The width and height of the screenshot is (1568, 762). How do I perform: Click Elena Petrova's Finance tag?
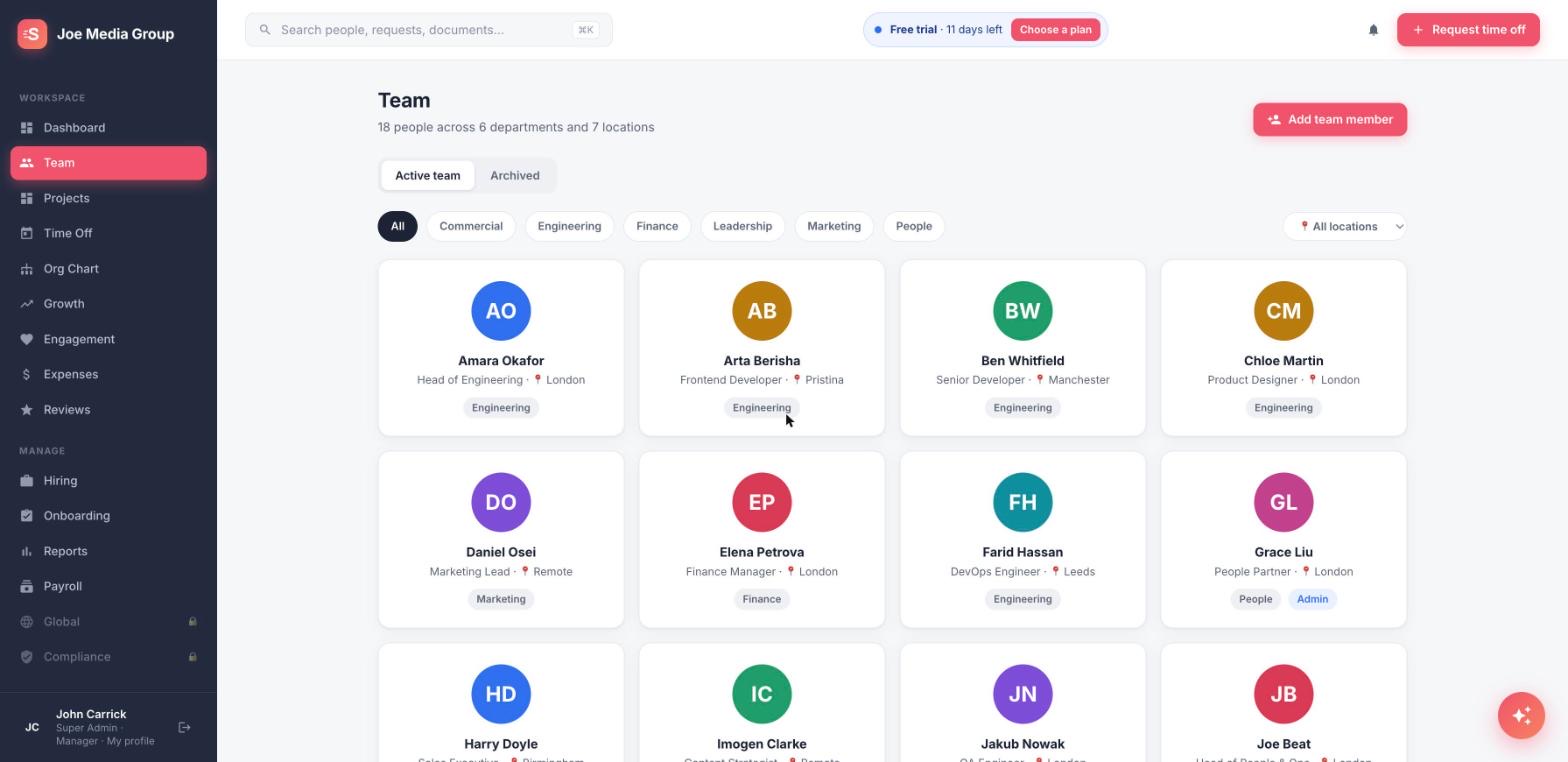[x=762, y=599]
